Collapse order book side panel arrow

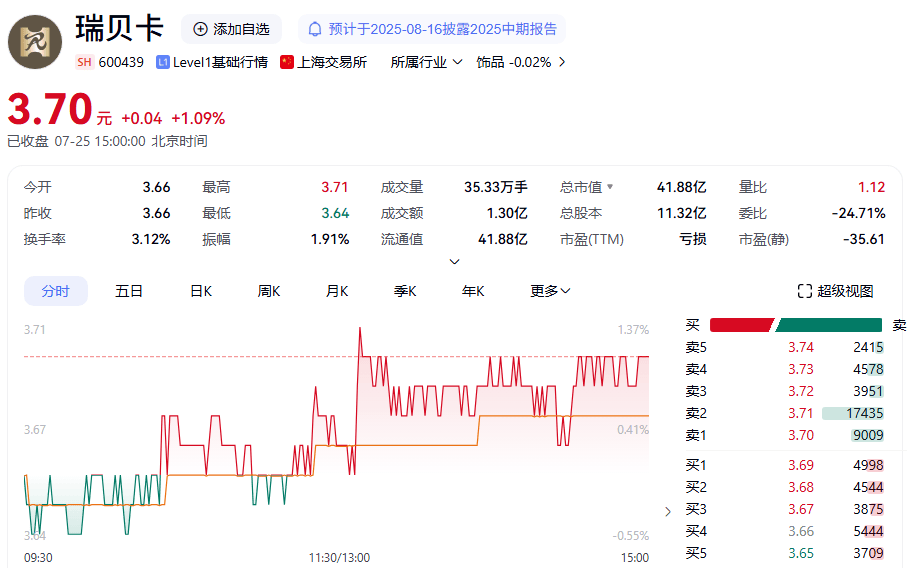pos(668,511)
